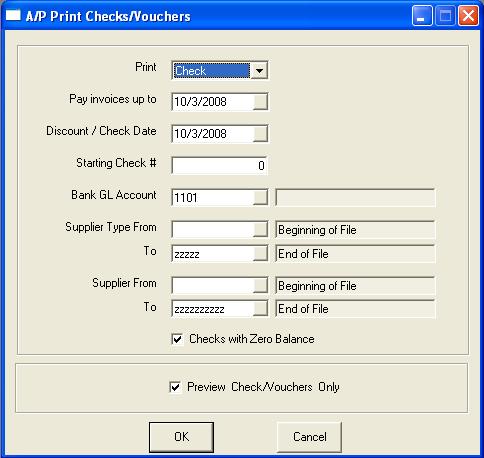484x458 pixels.
Task: Open the Print type dropdown arrow
Action: [259, 70]
